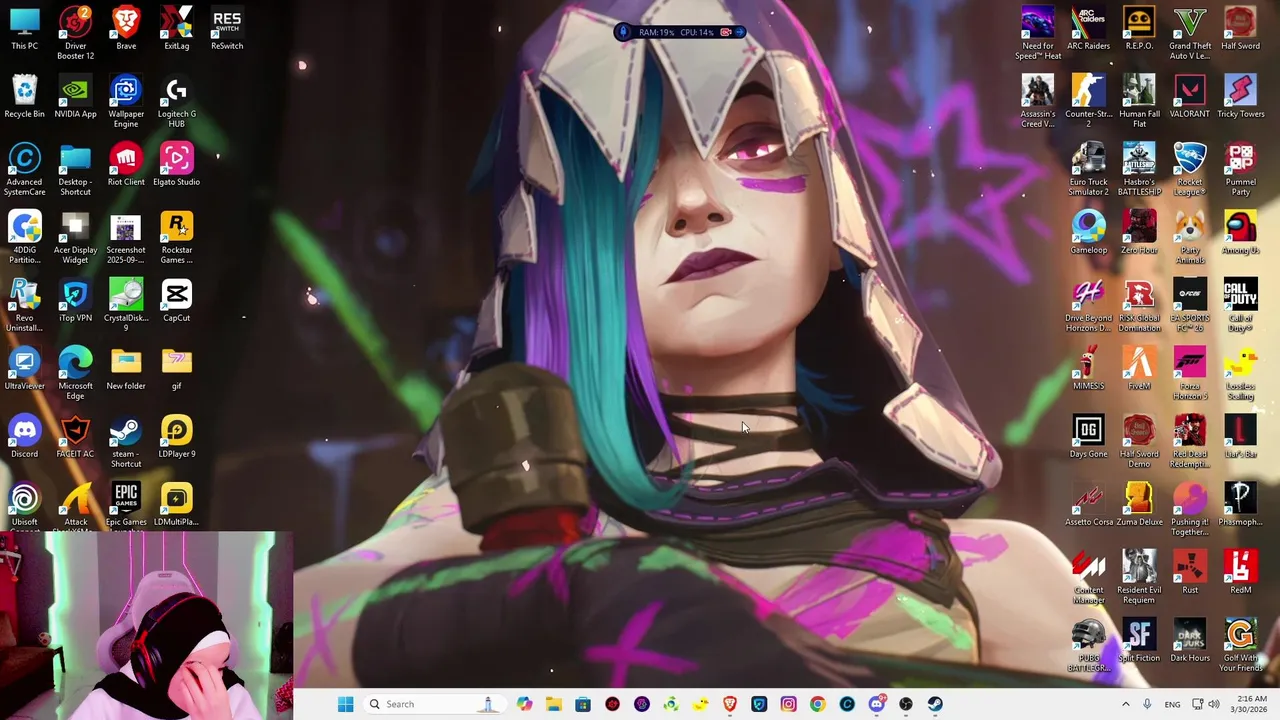Viewport: 1280px width, 720px height.
Task: Open the RedM desktop shortcut
Action: 1241,572
